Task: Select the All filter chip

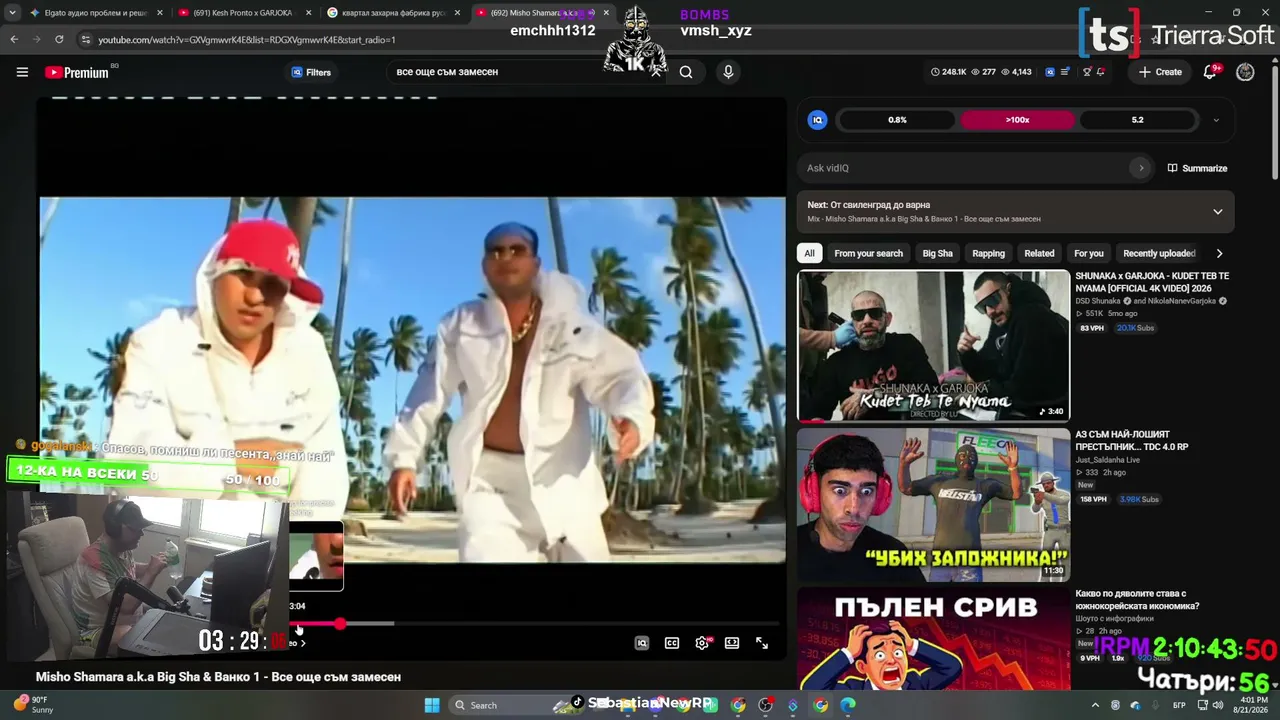Action: tap(809, 253)
